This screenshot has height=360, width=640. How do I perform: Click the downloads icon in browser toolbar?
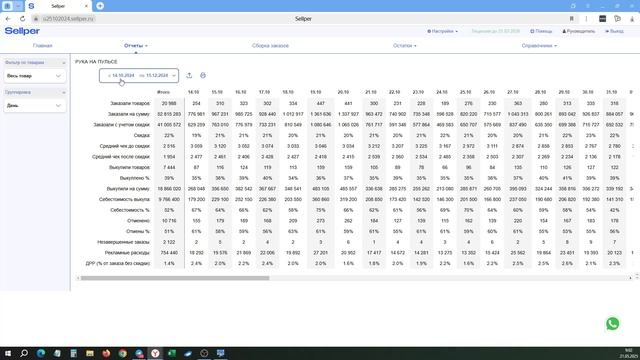point(632,19)
